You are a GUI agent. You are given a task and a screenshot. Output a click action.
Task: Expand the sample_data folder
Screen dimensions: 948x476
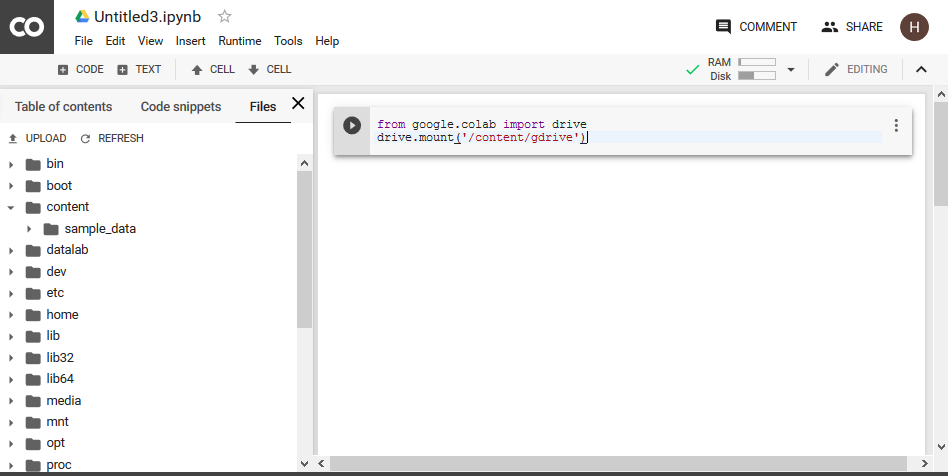[29, 229]
